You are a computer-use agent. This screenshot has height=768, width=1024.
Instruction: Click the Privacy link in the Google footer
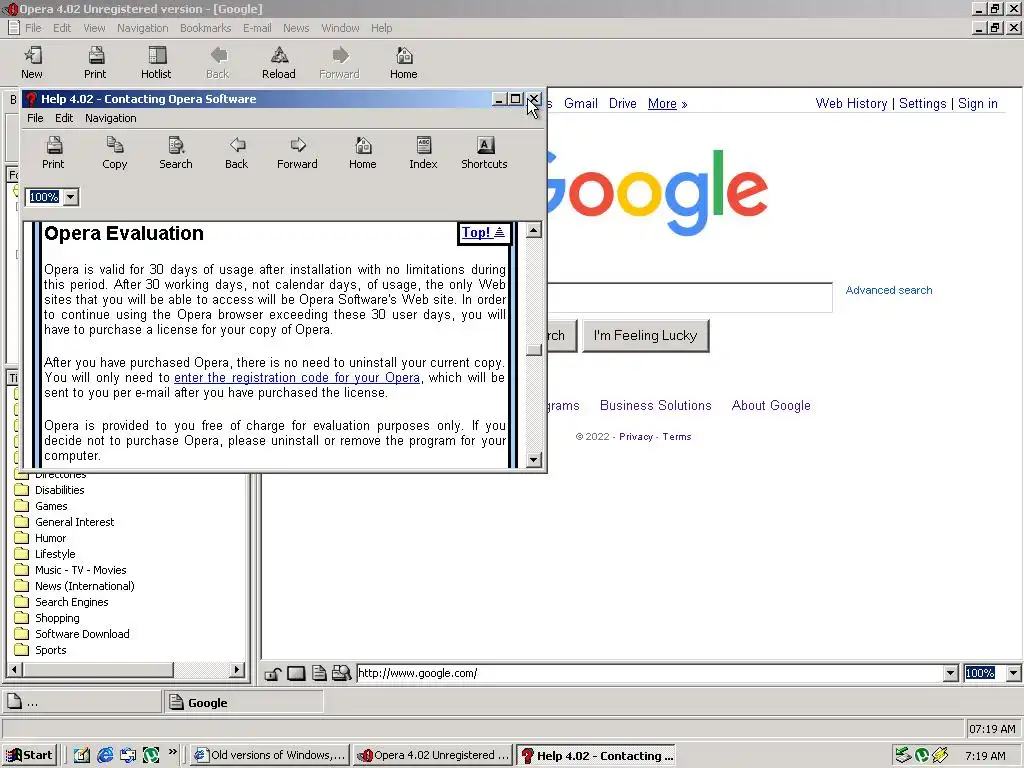pyautogui.click(x=635, y=437)
